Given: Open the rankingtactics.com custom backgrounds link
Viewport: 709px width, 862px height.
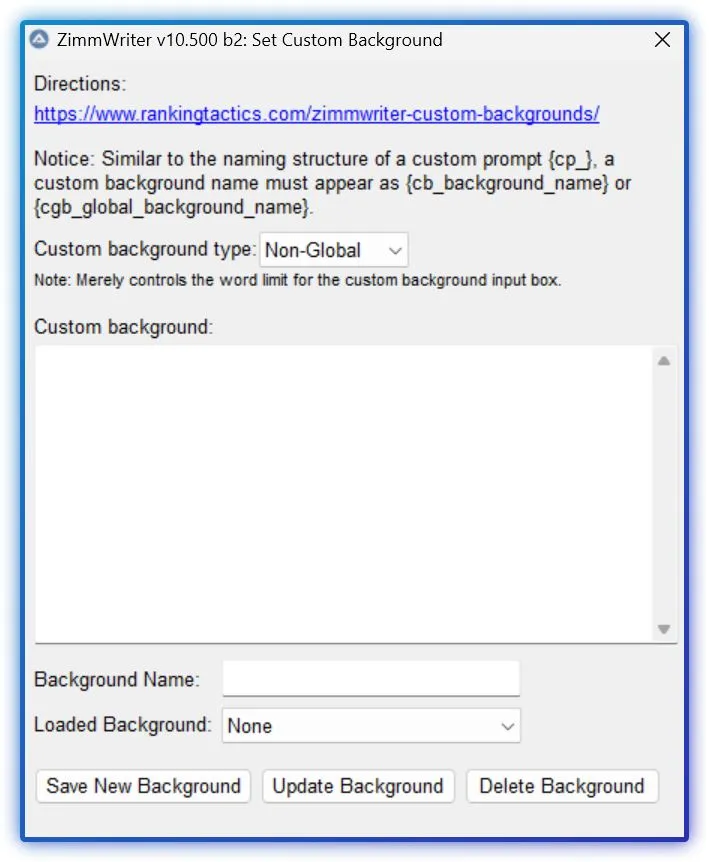Looking at the screenshot, I should click(317, 114).
